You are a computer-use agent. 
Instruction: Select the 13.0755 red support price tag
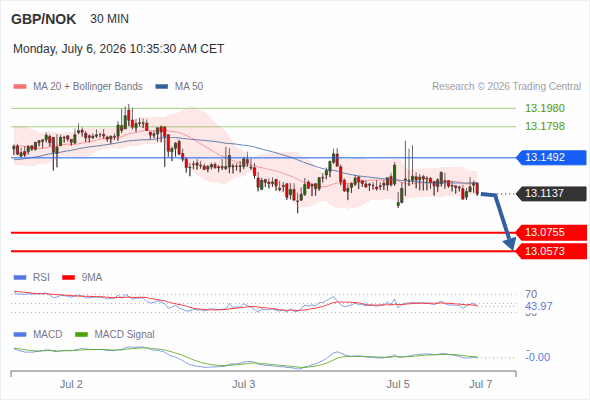click(551, 233)
